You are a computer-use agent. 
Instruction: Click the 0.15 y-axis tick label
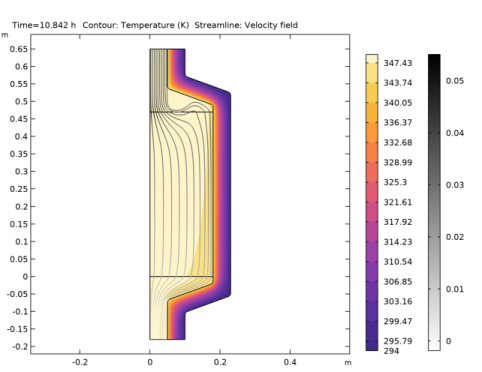[19, 224]
